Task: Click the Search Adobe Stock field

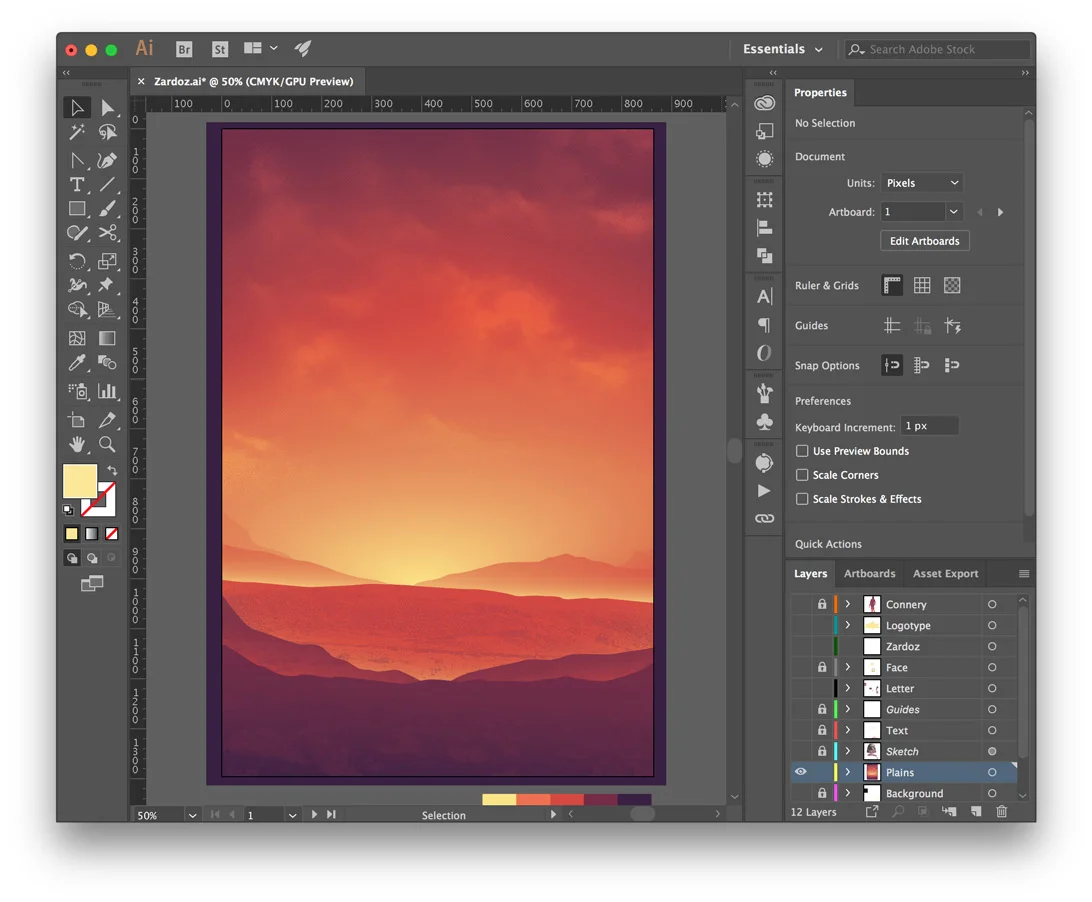Action: coord(937,49)
